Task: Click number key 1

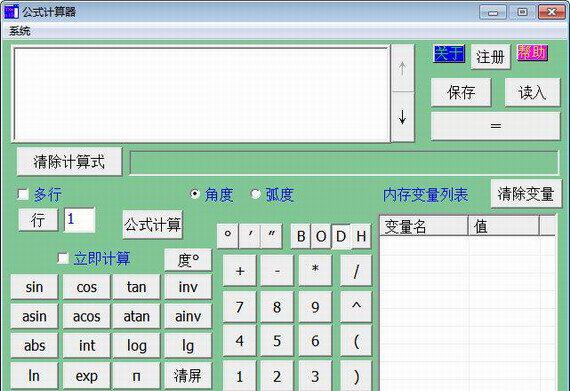Action: [240, 376]
